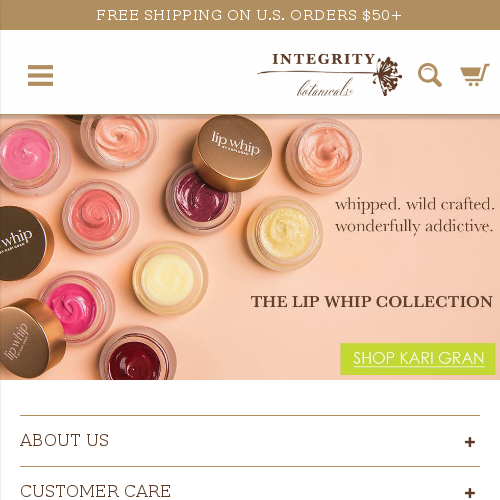
Task: Click the whipped wild crafted tagline text
Action: pos(414,215)
